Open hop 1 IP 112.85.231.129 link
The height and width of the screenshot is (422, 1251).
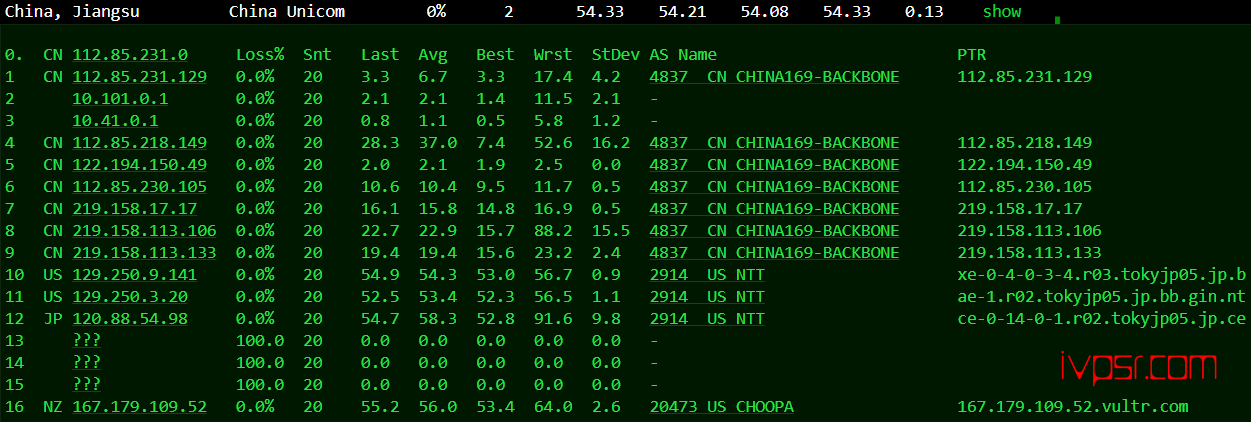pyautogui.click(x=140, y=76)
